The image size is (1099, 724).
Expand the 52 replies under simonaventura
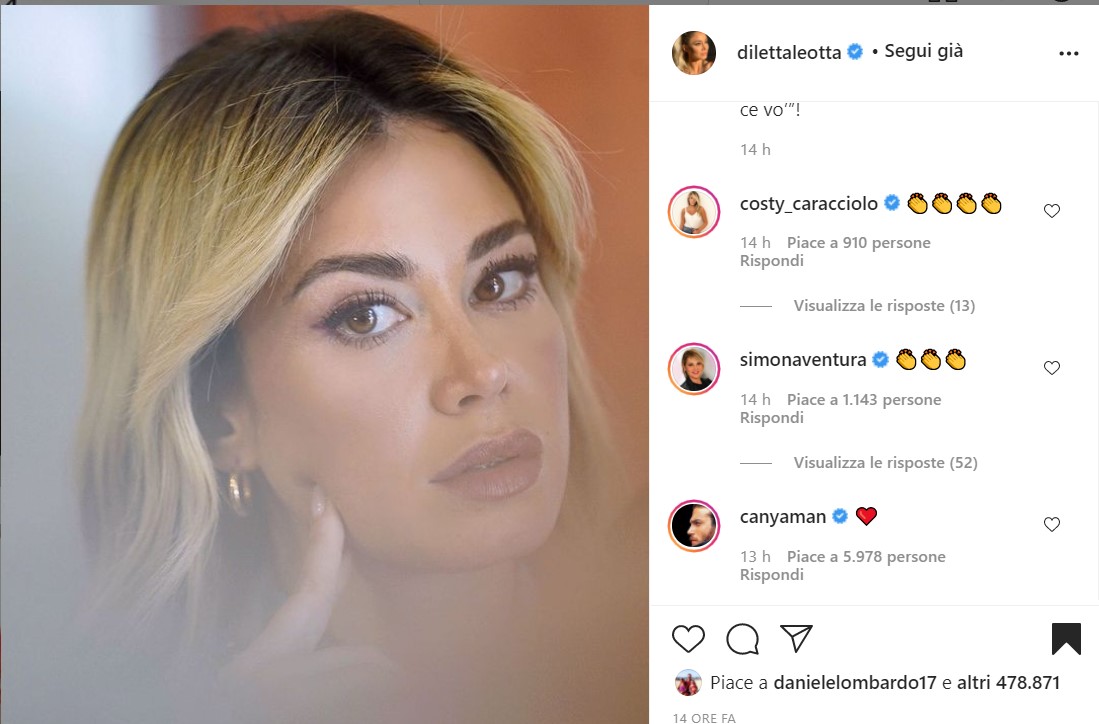885,463
